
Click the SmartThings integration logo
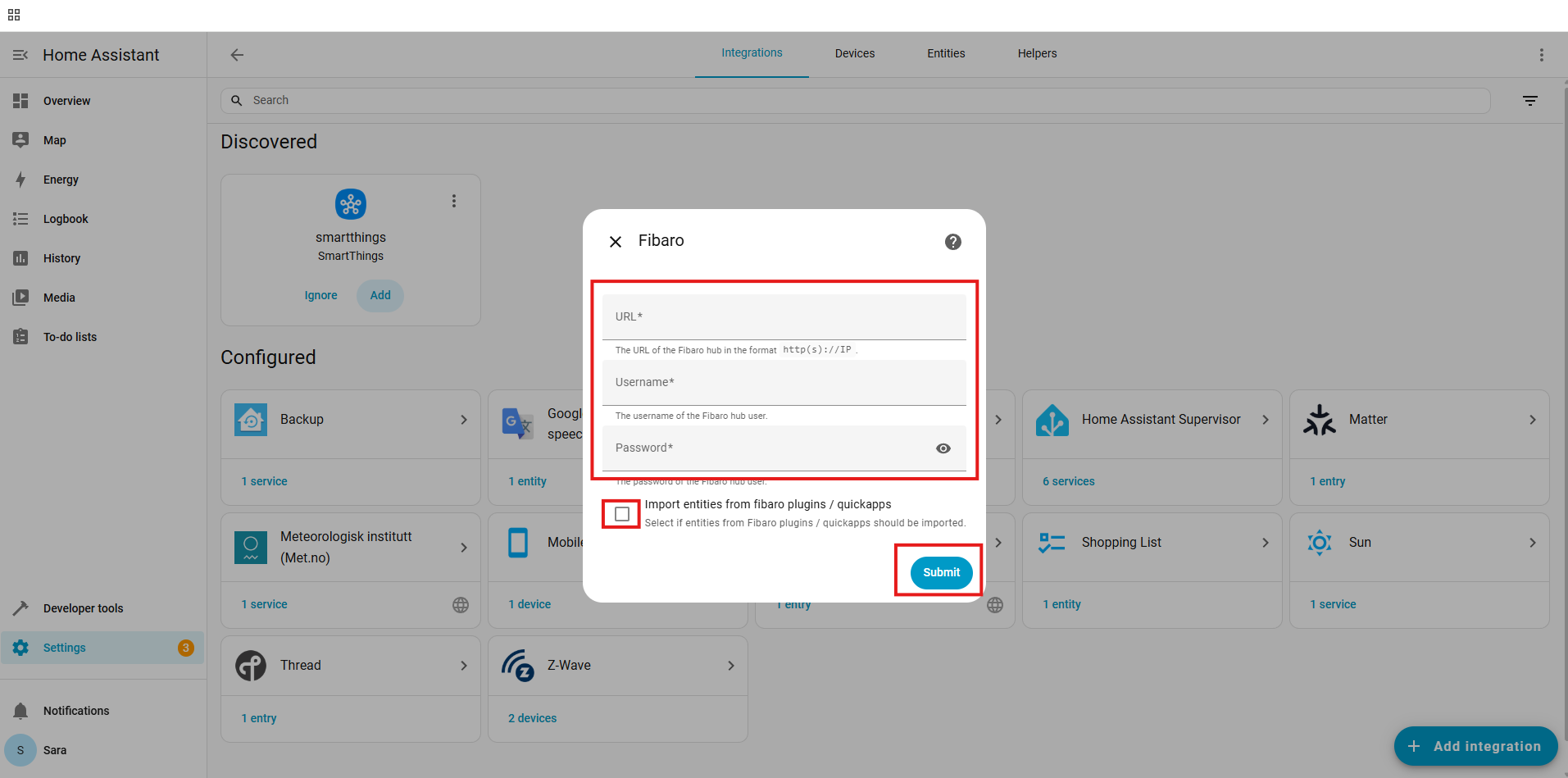click(x=351, y=204)
